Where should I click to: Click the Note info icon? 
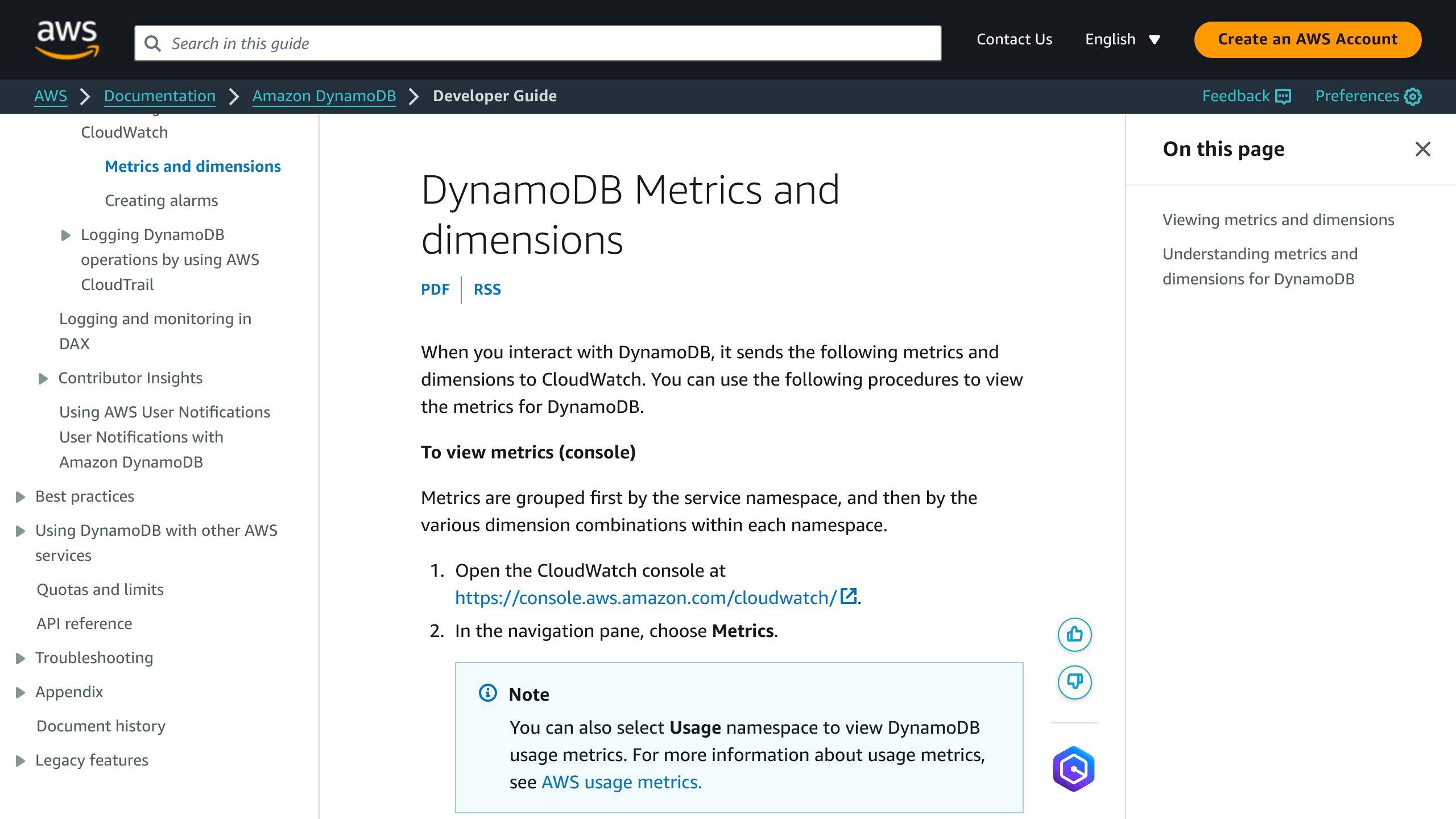point(488,693)
